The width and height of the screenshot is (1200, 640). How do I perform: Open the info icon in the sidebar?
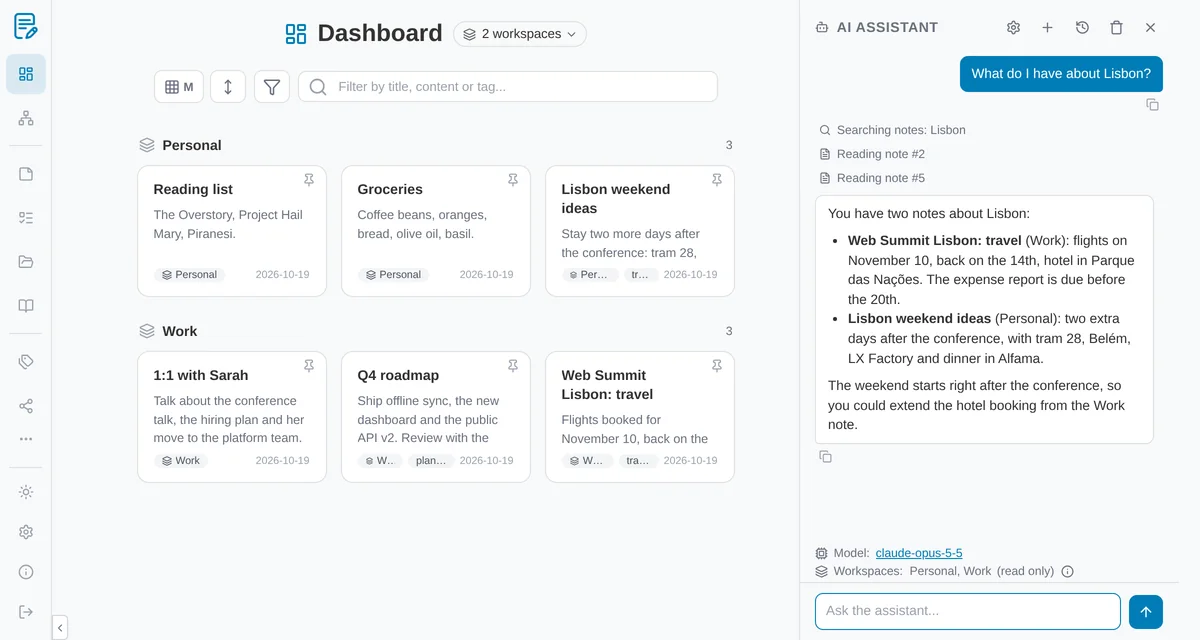[x=26, y=572]
